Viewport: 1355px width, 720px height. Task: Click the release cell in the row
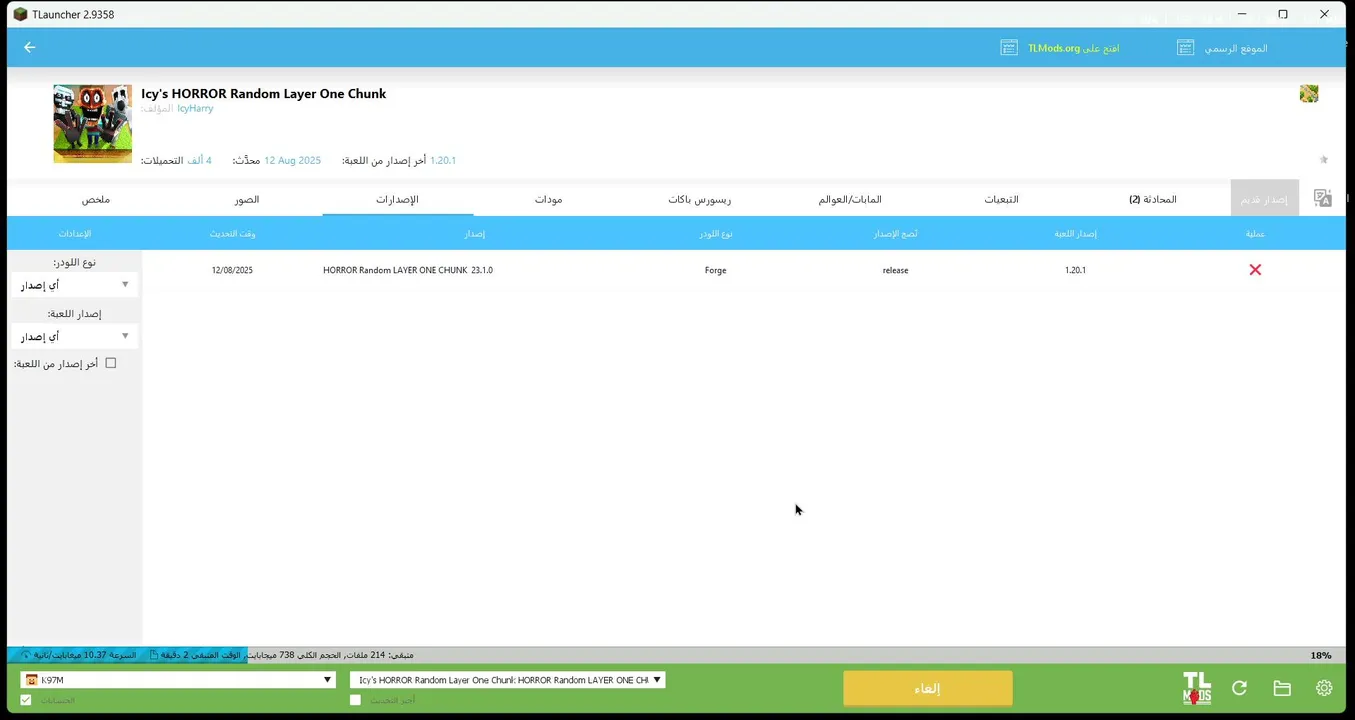pyautogui.click(x=895, y=270)
